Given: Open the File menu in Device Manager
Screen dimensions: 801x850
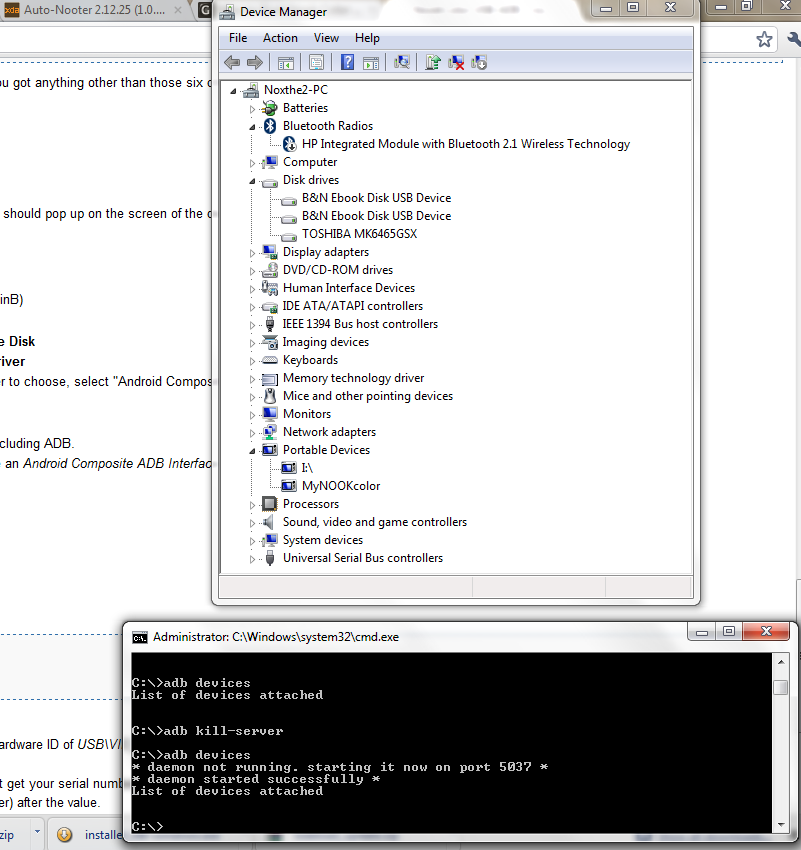Looking at the screenshot, I should click(x=238, y=38).
